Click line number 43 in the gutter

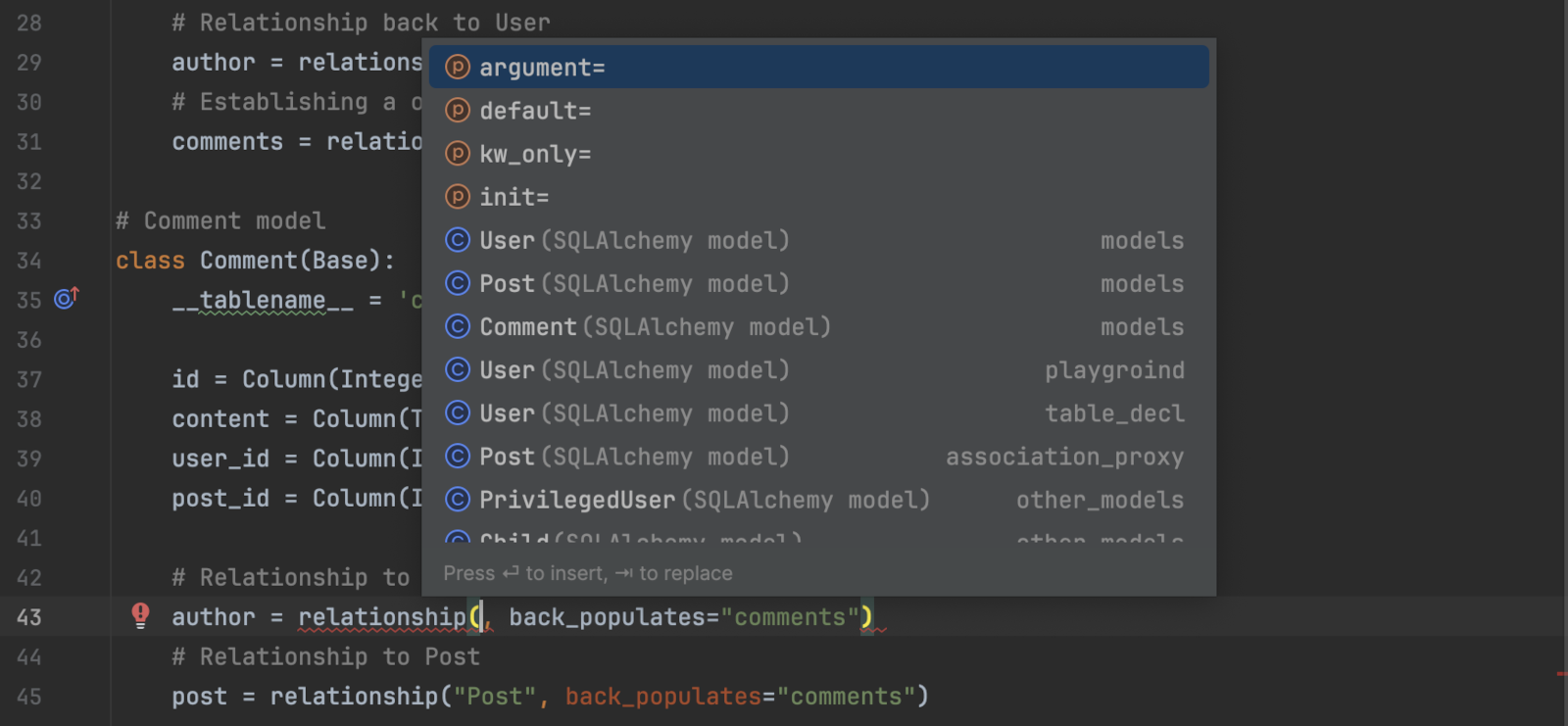29,617
